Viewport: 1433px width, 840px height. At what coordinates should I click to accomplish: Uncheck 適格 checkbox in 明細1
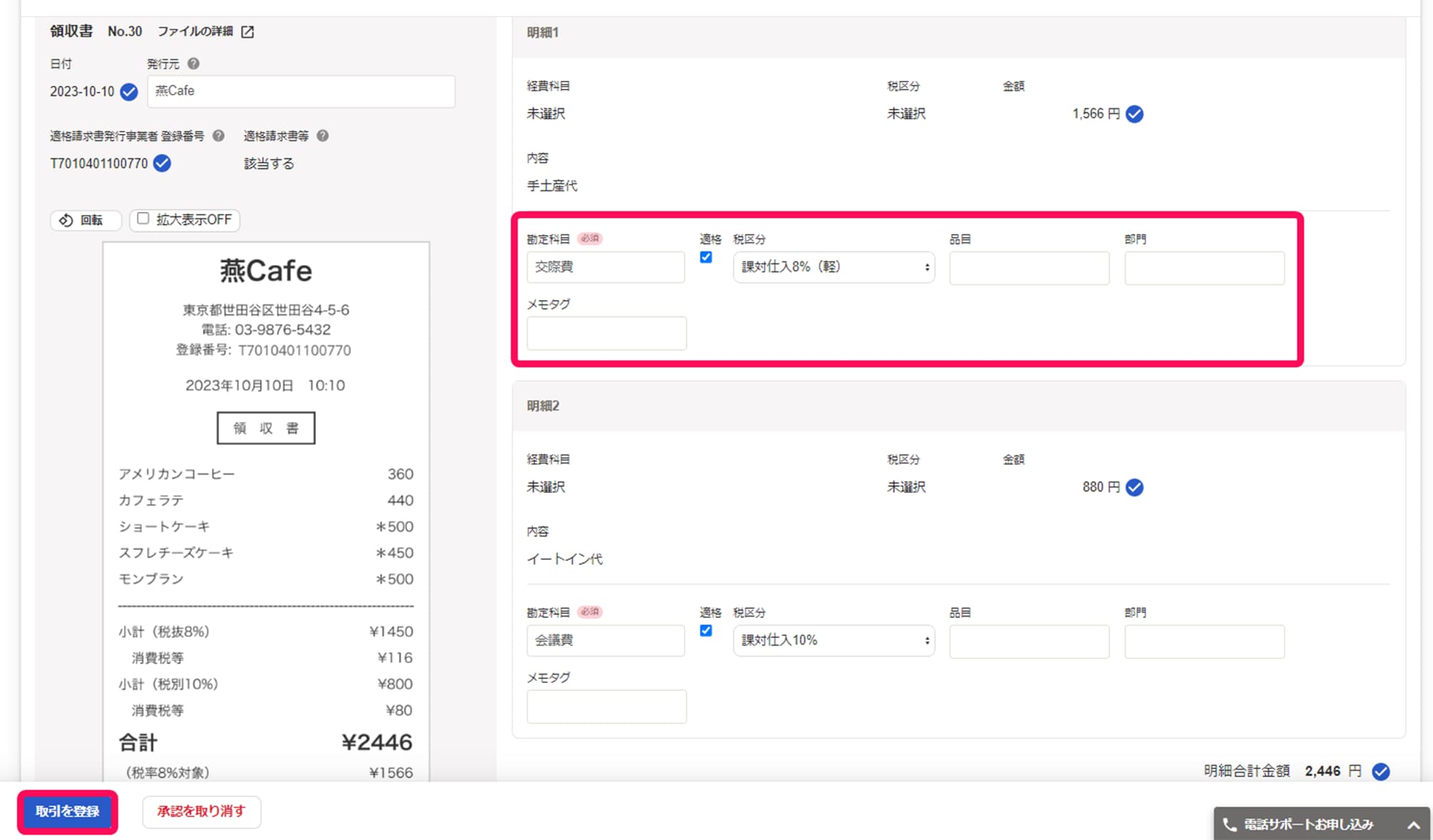(x=706, y=257)
